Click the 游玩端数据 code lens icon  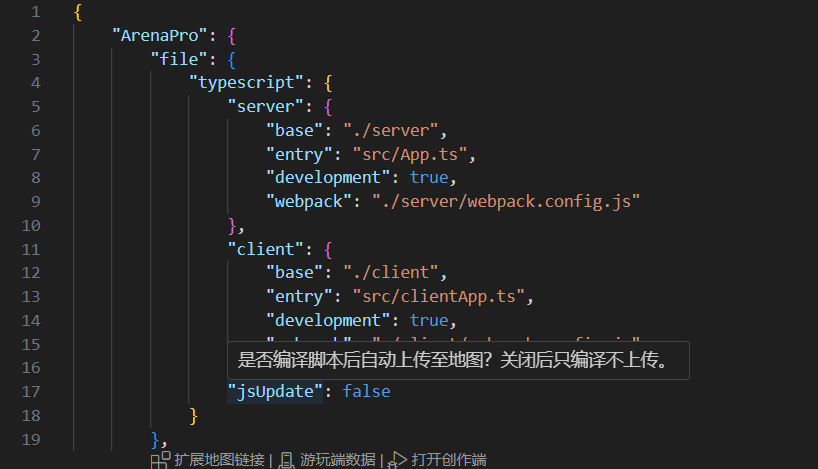[287, 460]
